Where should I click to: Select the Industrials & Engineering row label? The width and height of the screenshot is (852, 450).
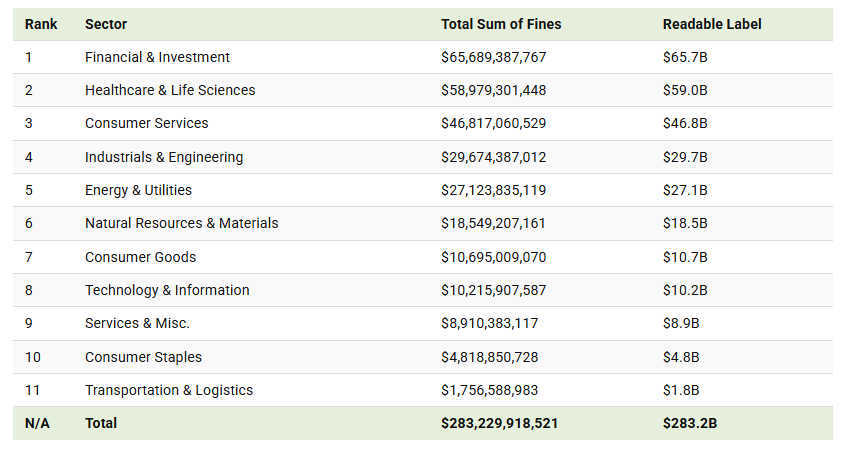164,157
